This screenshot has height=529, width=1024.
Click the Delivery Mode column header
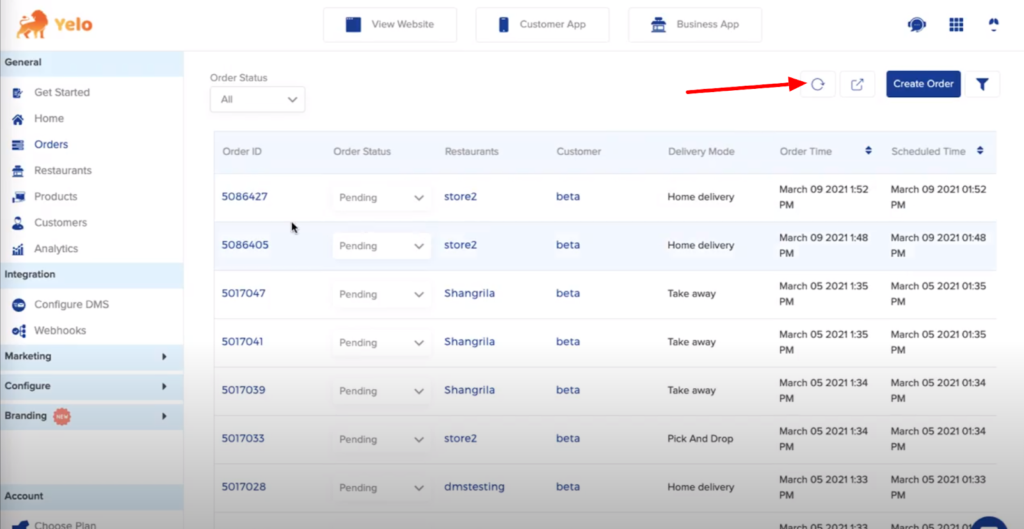click(x=701, y=152)
